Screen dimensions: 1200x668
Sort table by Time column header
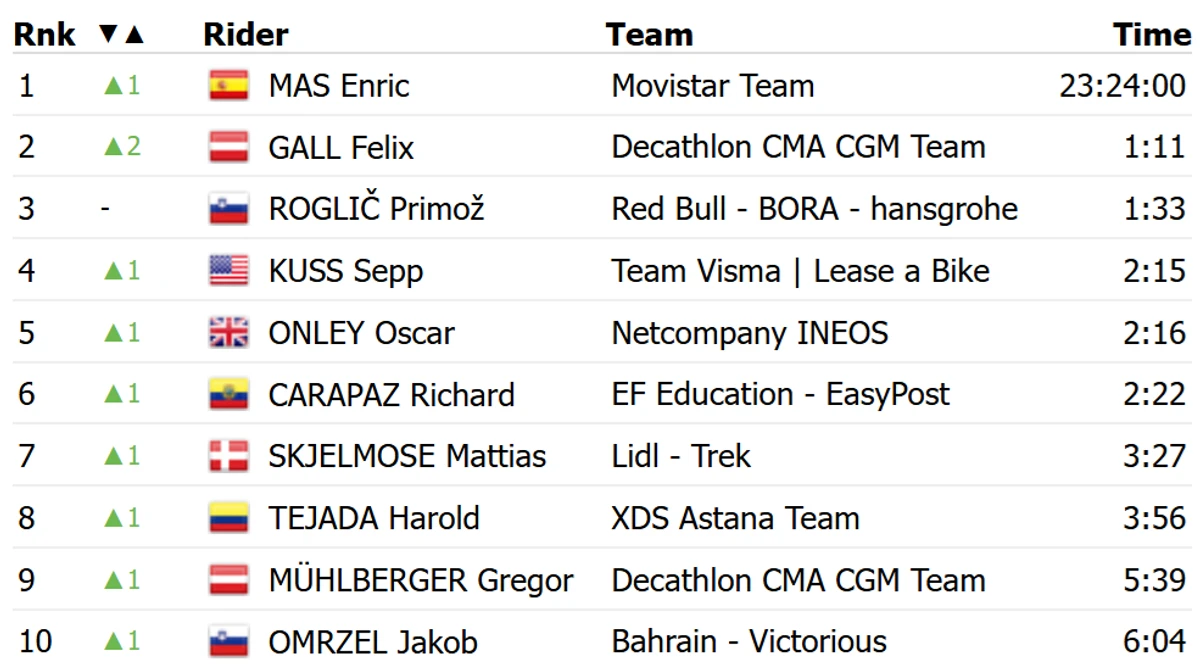[x=1152, y=34]
